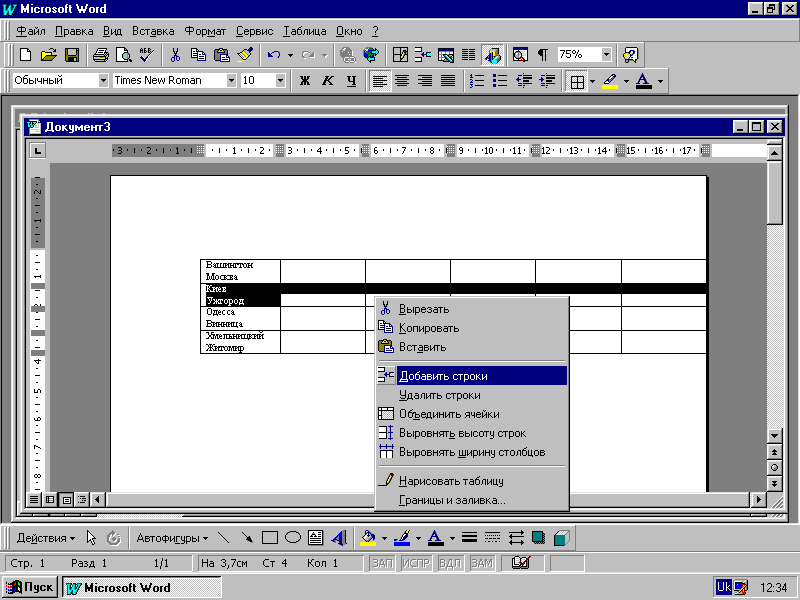This screenshot has width=800, height=600.
Task: Click the ЗАП status bar indicator
Action: pos(382,563)
